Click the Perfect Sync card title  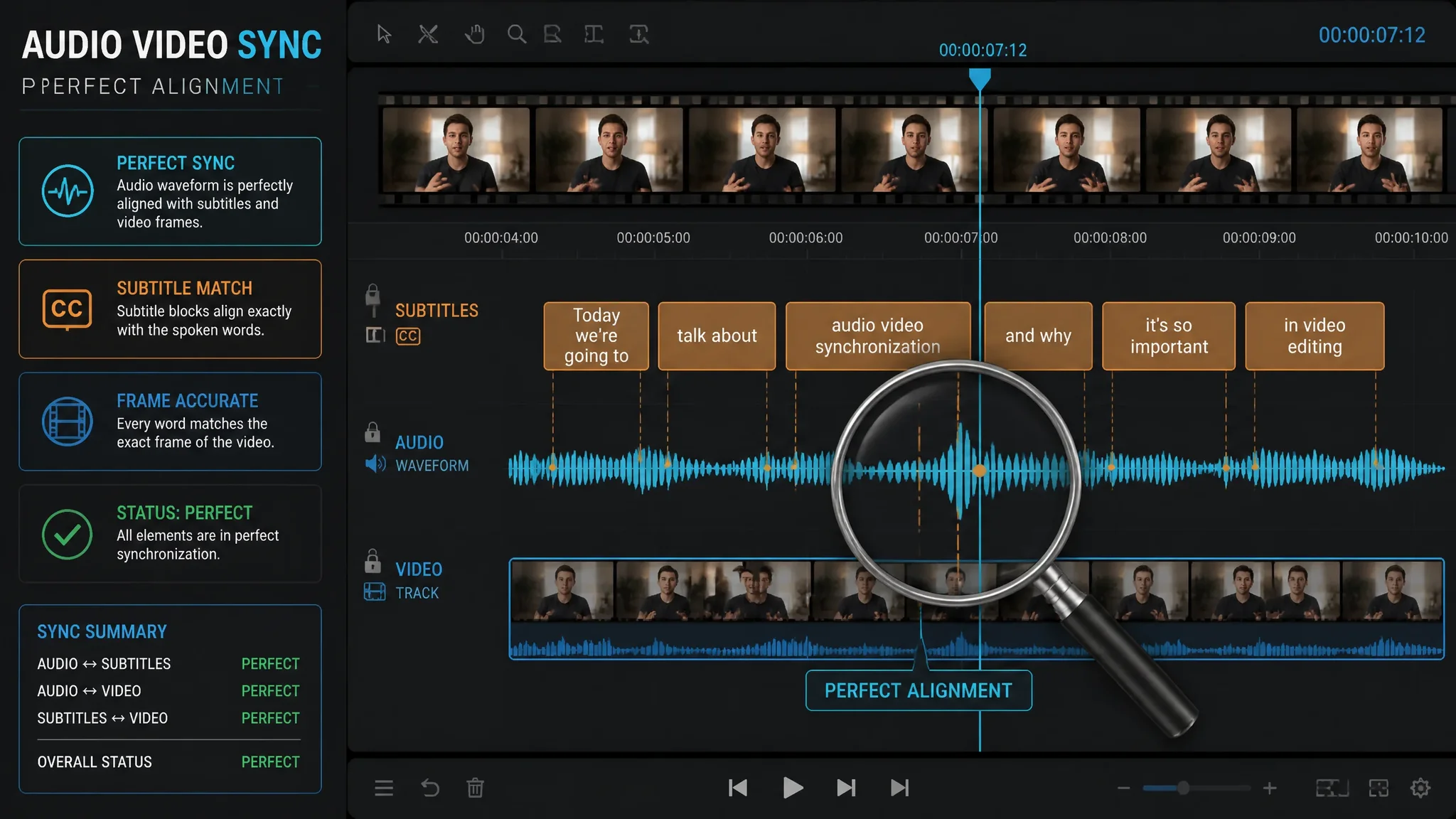[x=176, y=163]
